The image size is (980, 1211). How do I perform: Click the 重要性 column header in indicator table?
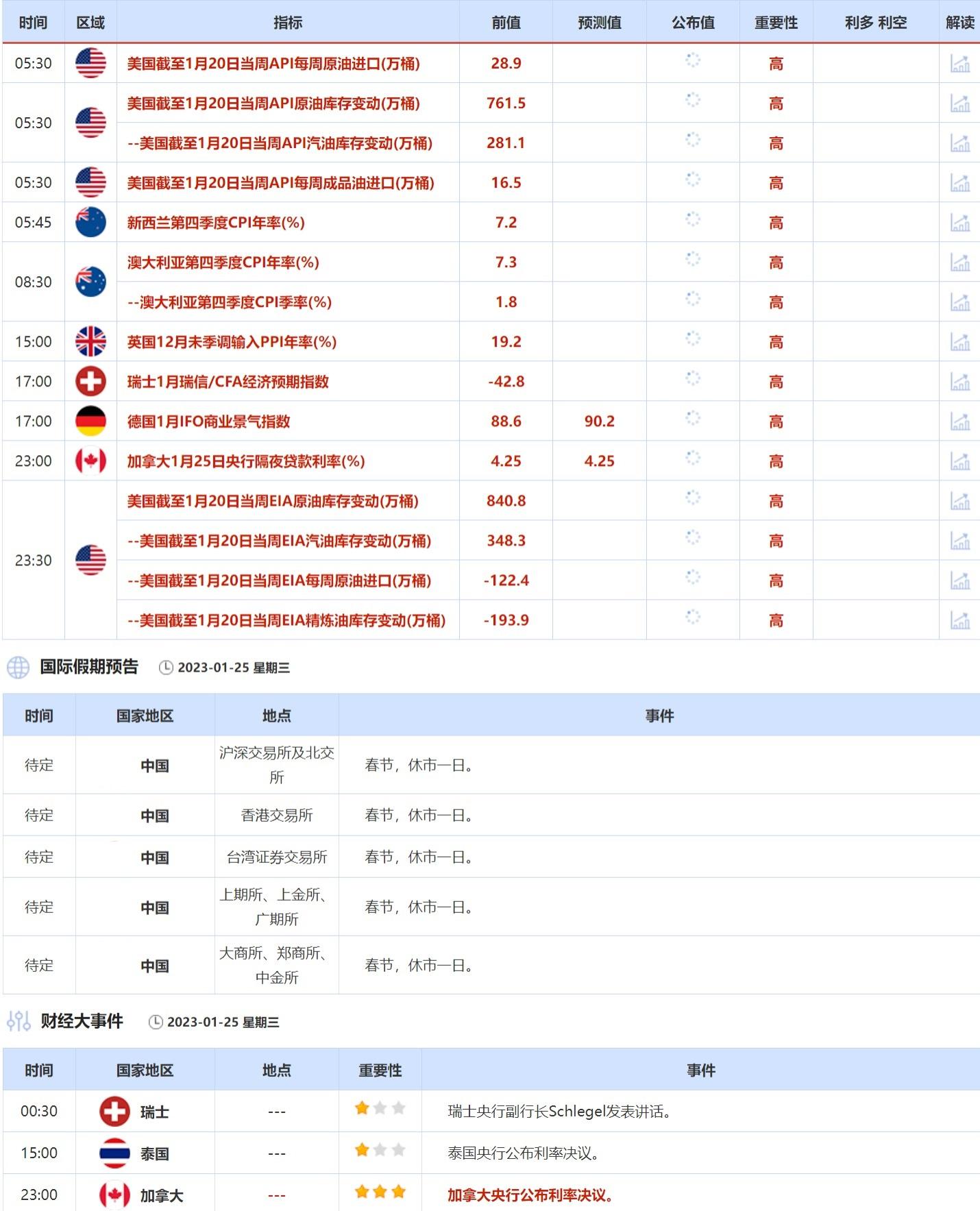tap(776, 23)
